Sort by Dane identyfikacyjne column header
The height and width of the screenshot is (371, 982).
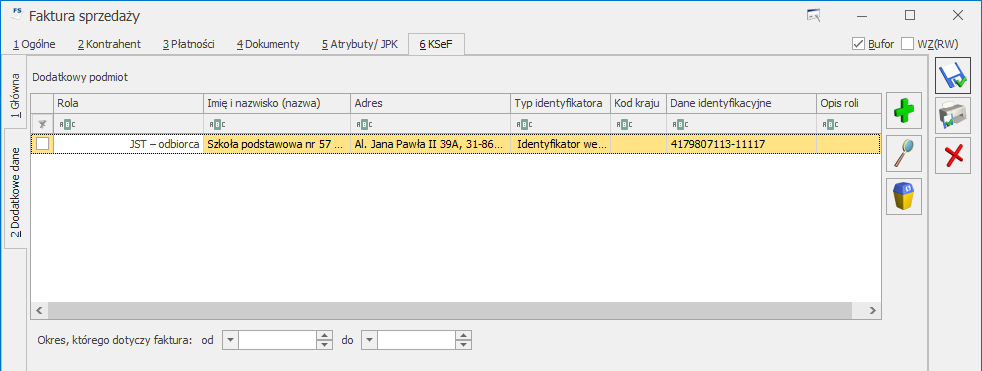[x=742, y=103]
